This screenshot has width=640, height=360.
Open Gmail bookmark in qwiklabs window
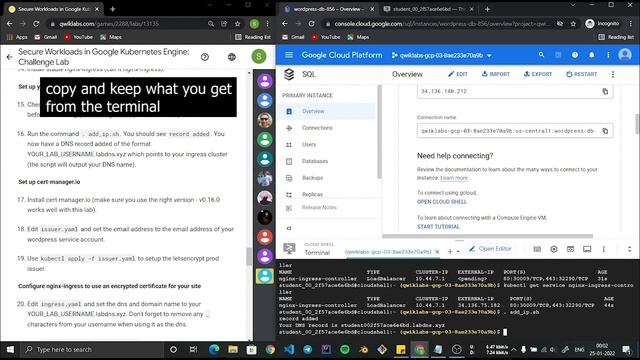pyautogui.click(x=46, y=37)
